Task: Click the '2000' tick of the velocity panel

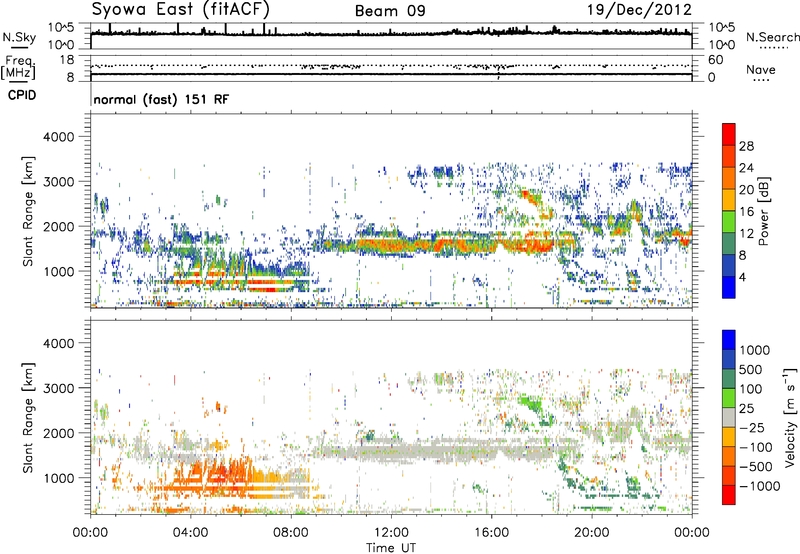Action: point(58,433)
